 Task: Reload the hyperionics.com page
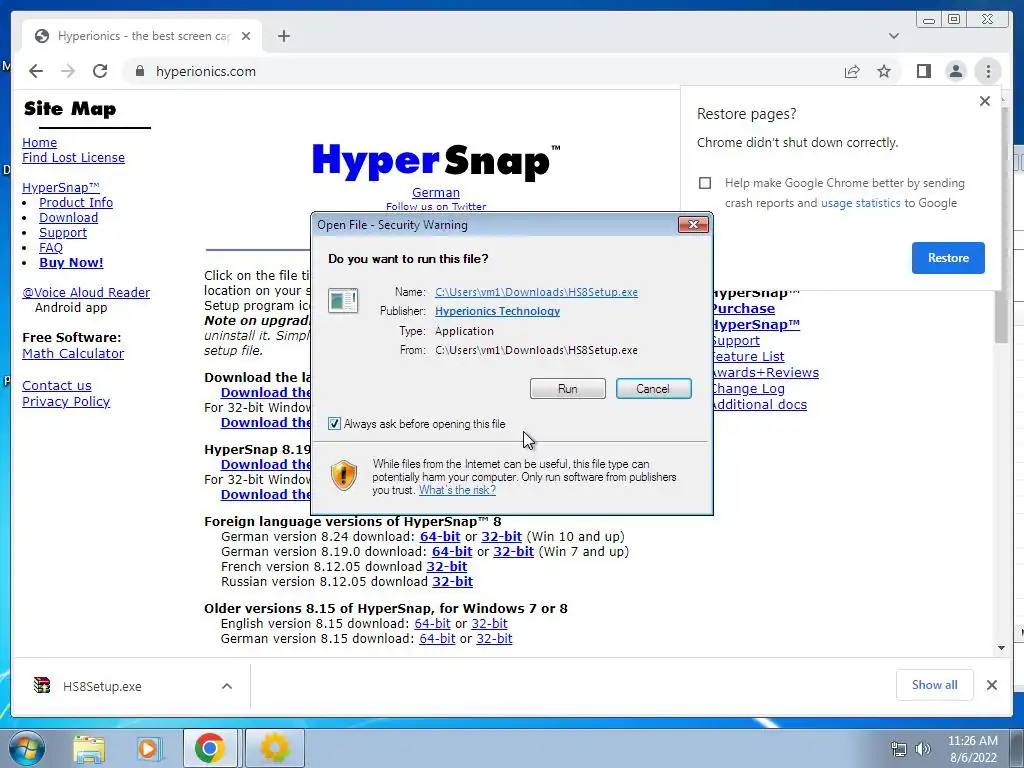coord(100,71)
